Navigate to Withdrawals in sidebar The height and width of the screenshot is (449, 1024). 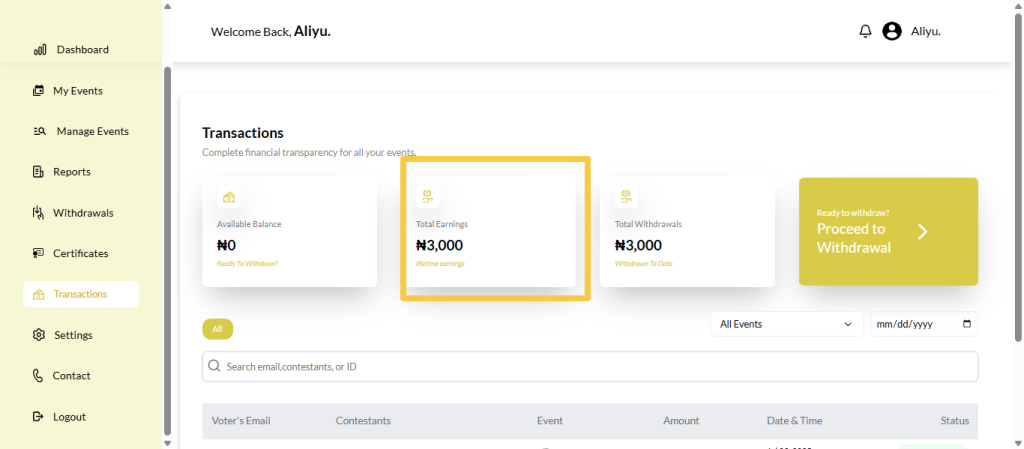[x=82, y=213]
